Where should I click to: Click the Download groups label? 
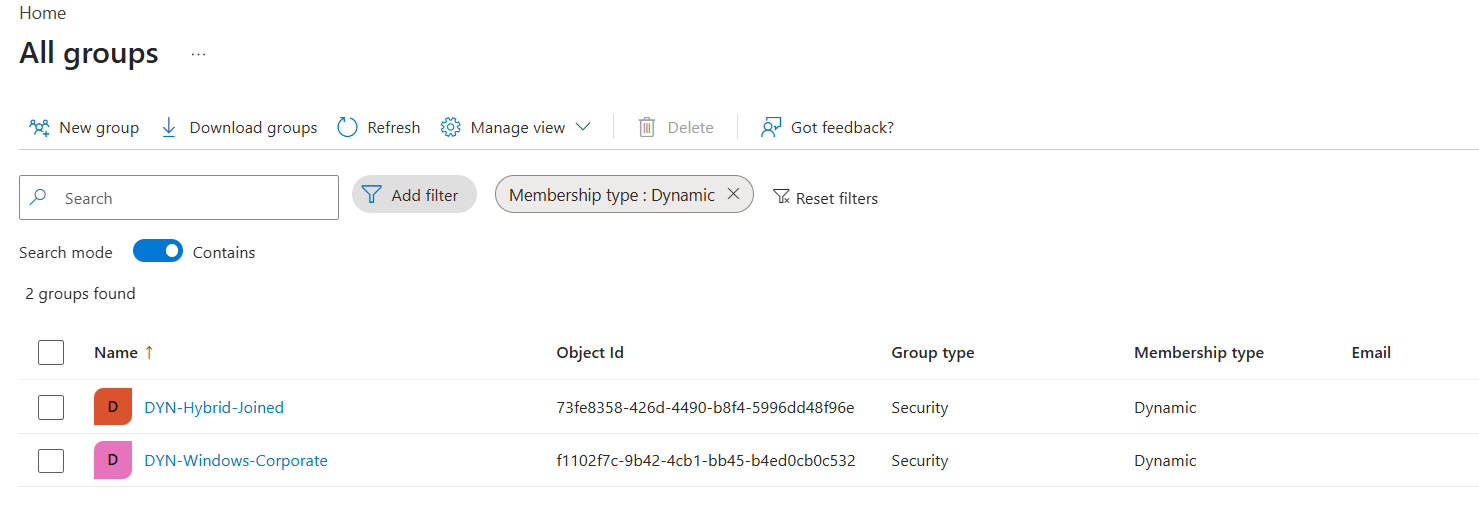coord(253,127)
